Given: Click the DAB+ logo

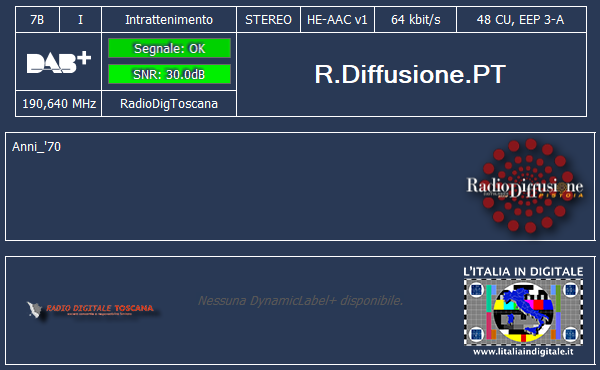Looking at the screenshot, I should 59,62.
